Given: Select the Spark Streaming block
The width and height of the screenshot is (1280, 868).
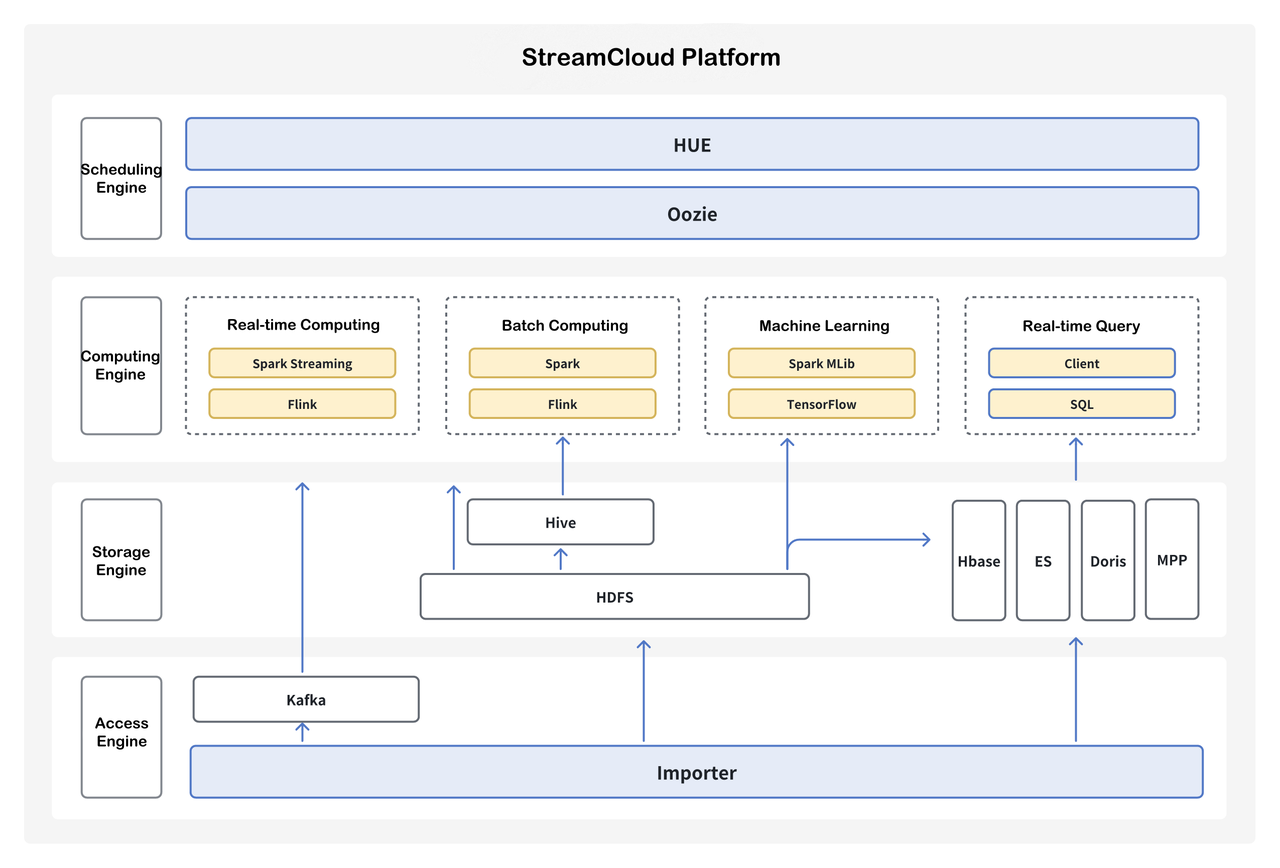Looking at the screenshot, I should pyautogui.click(x=302, y=363).
